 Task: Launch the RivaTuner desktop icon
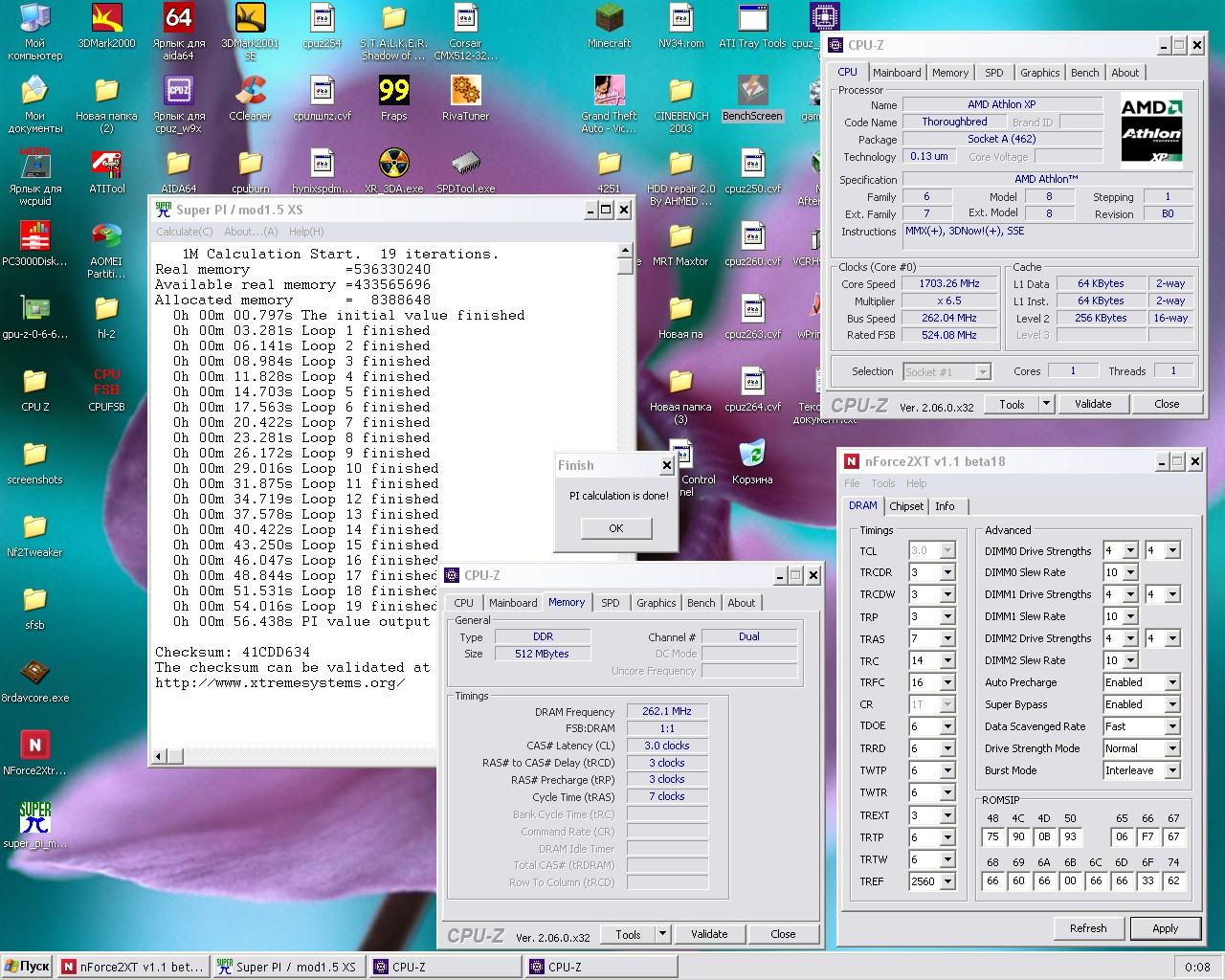465,100
